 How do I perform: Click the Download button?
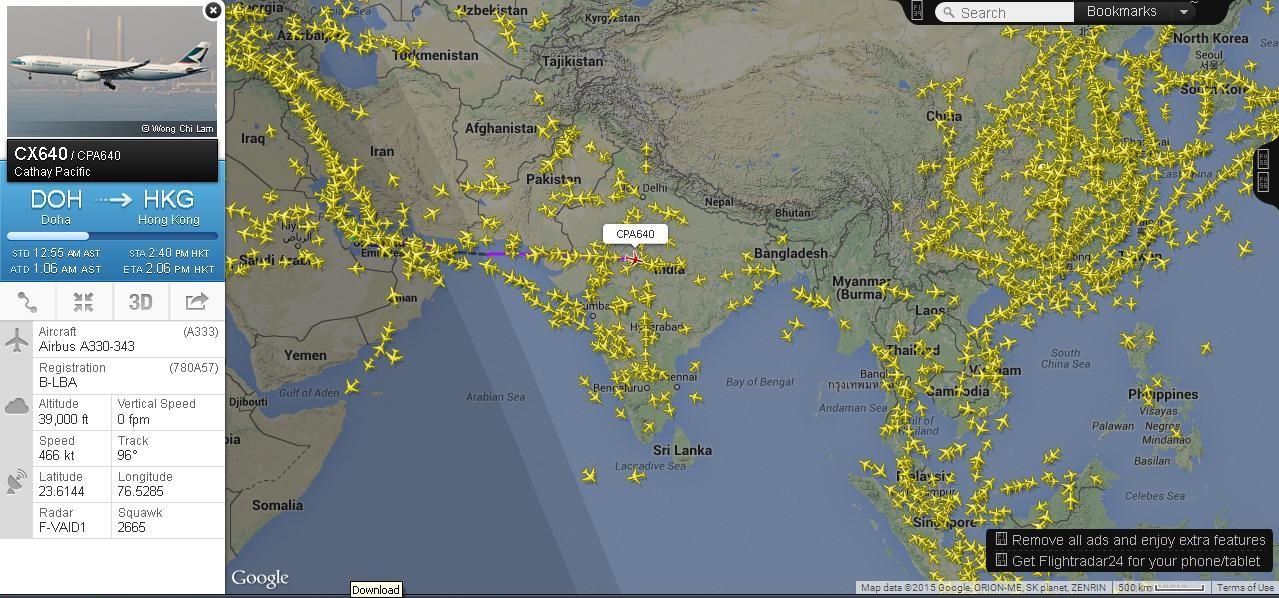coord(376,590)
